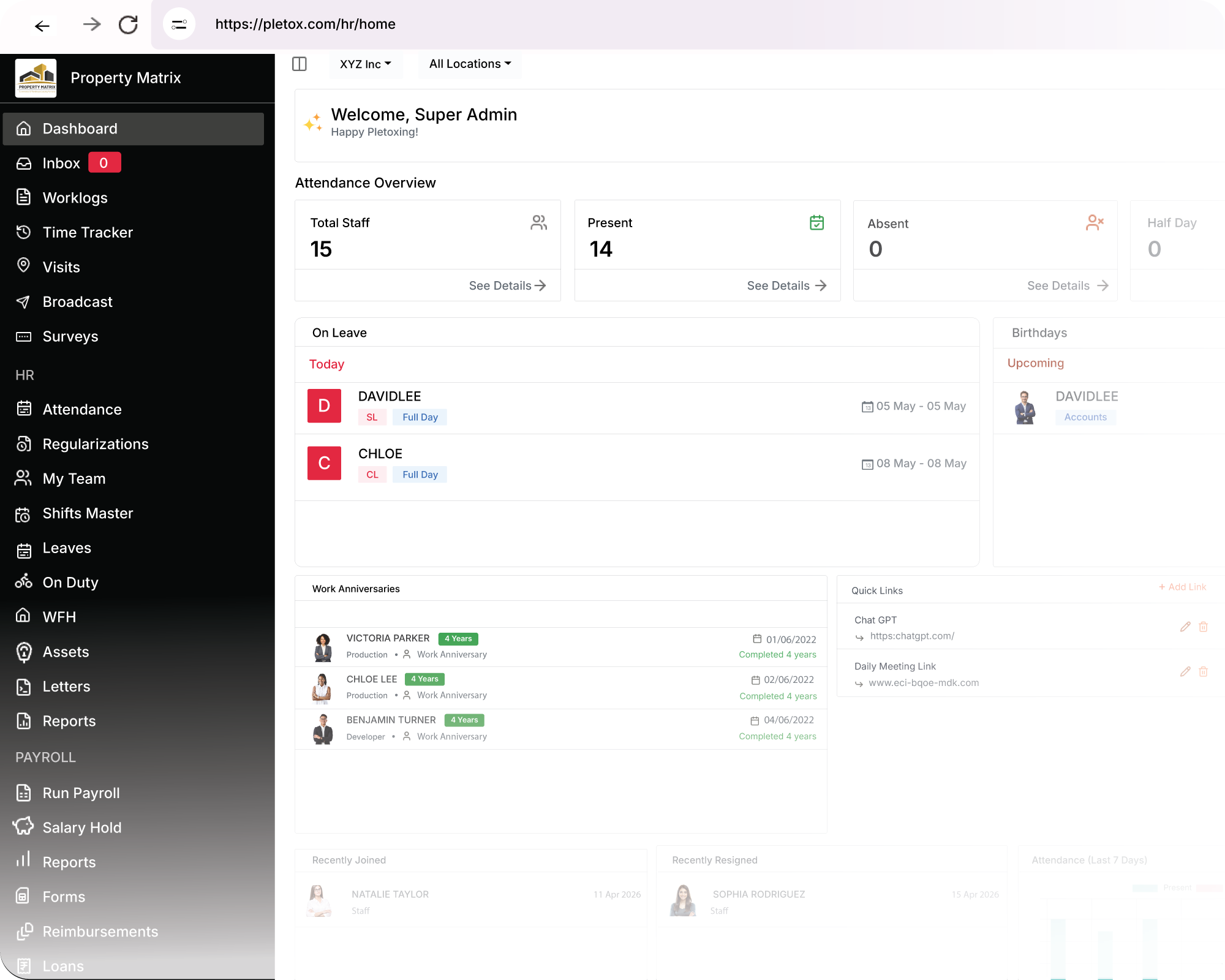
Task: Edit the Chat GPT quick link
Action: pos(1185,627)
